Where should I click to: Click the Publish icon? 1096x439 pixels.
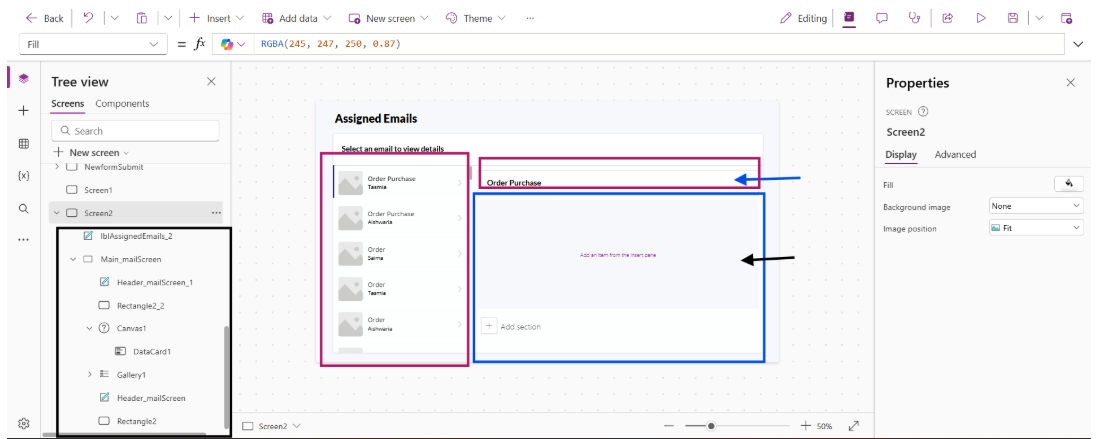(1066, 18)
